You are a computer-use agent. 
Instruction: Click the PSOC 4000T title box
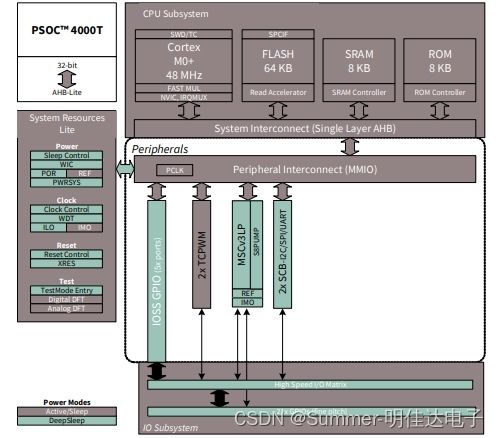point(67,30)
